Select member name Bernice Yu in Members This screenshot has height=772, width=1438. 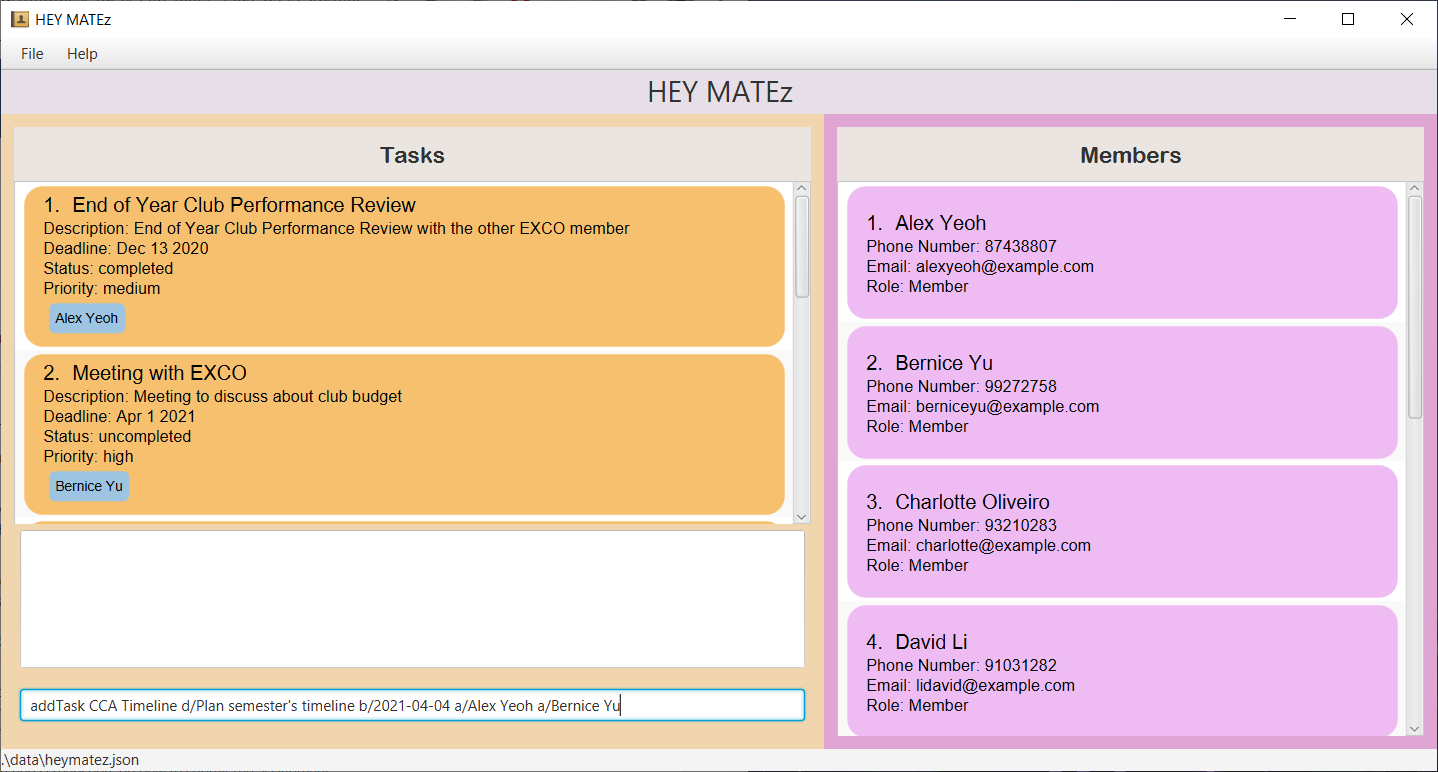(944, 363)
